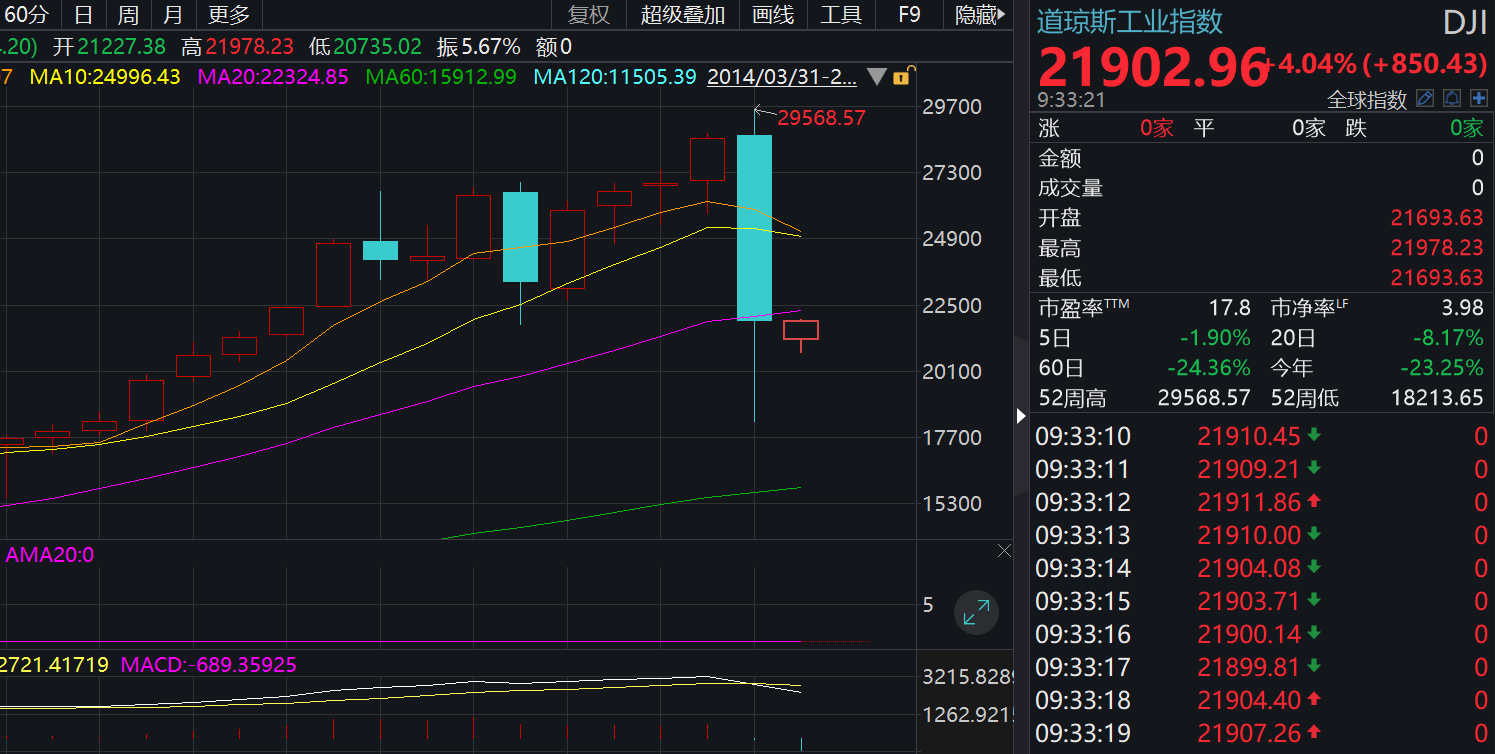
Task: Select the MA120 moving average label
Action: pyautogui.click(x=615, y=77)
